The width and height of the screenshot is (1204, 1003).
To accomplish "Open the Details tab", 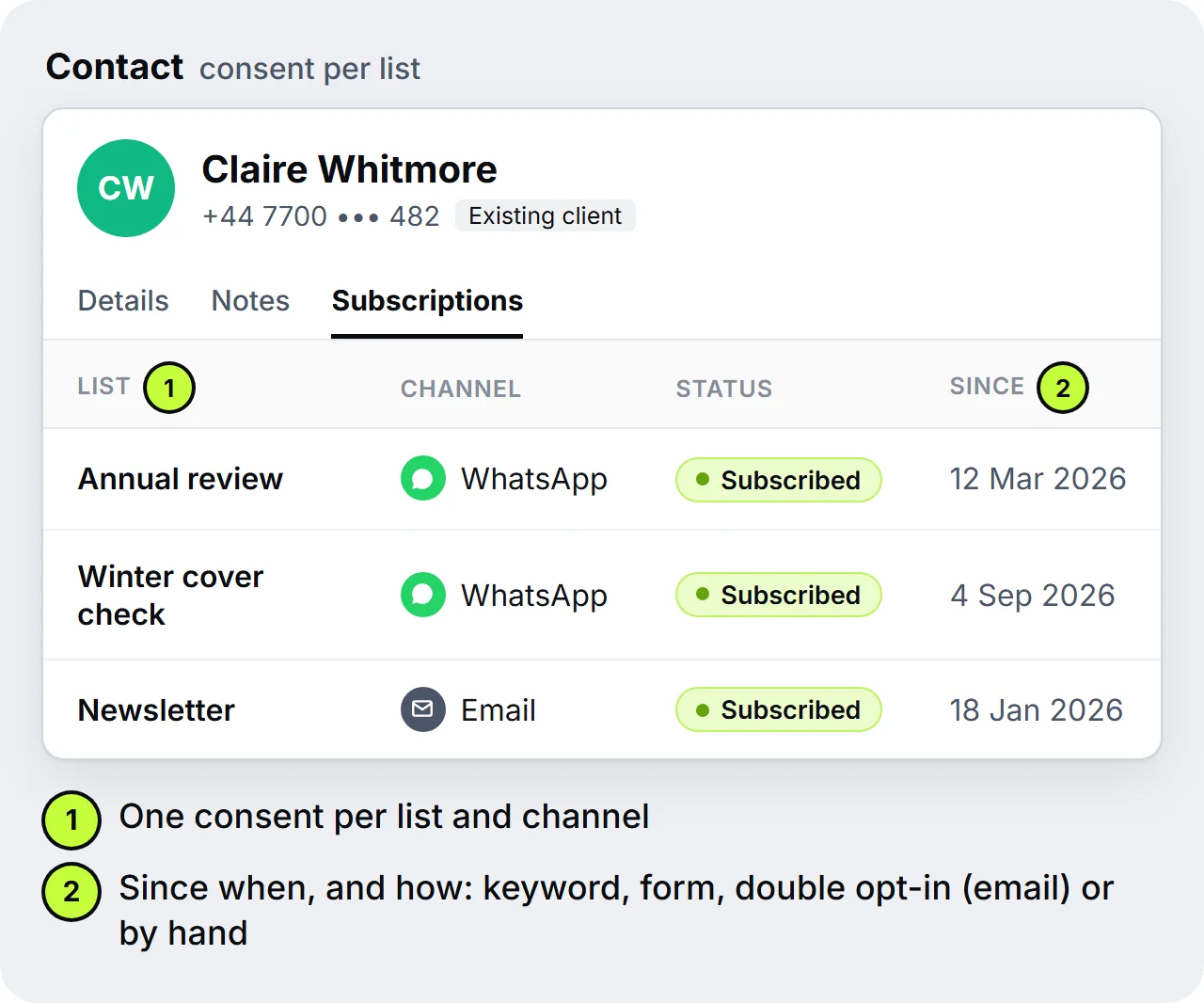I will tap(123, 301).
